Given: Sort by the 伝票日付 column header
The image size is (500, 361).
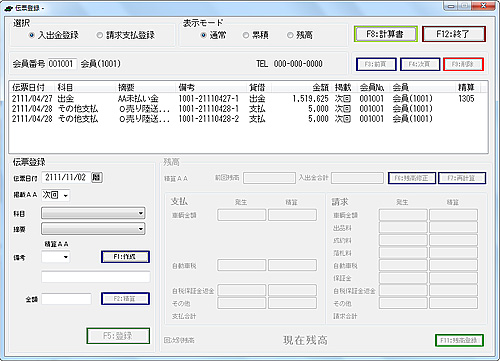Looking at the screenshot, I should (32, 87).
